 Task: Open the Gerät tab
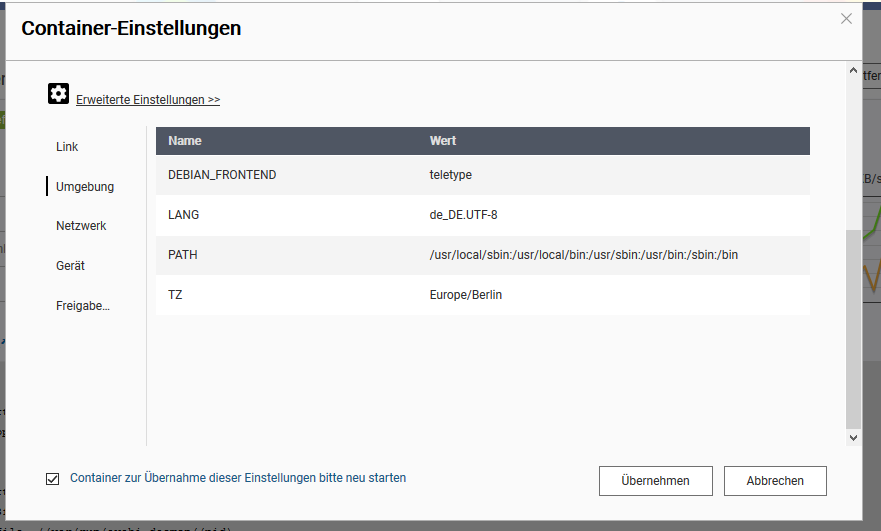coord(70,266)
